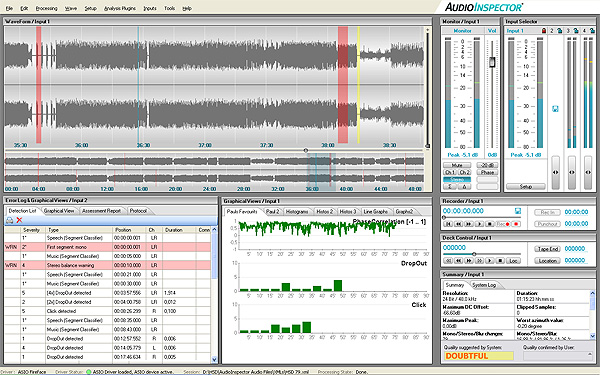Click the lock icon beside input 4
Viewport: 600px width, 375px height.
[x=592, y=31]
